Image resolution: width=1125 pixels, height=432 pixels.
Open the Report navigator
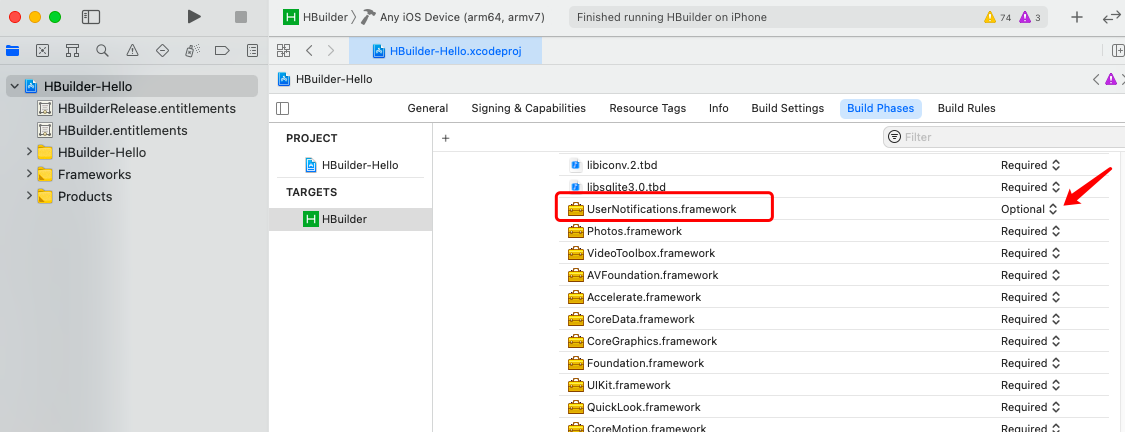[253, 50]
